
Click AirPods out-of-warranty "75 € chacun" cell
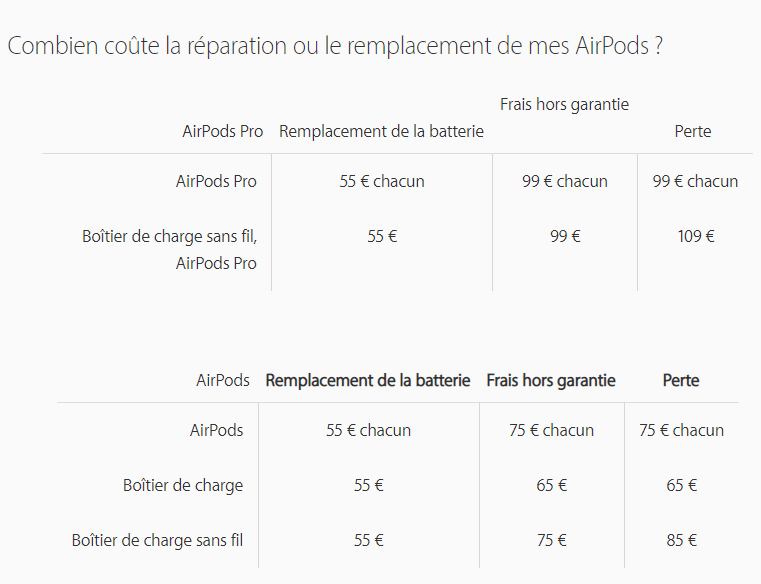[551, 430]
